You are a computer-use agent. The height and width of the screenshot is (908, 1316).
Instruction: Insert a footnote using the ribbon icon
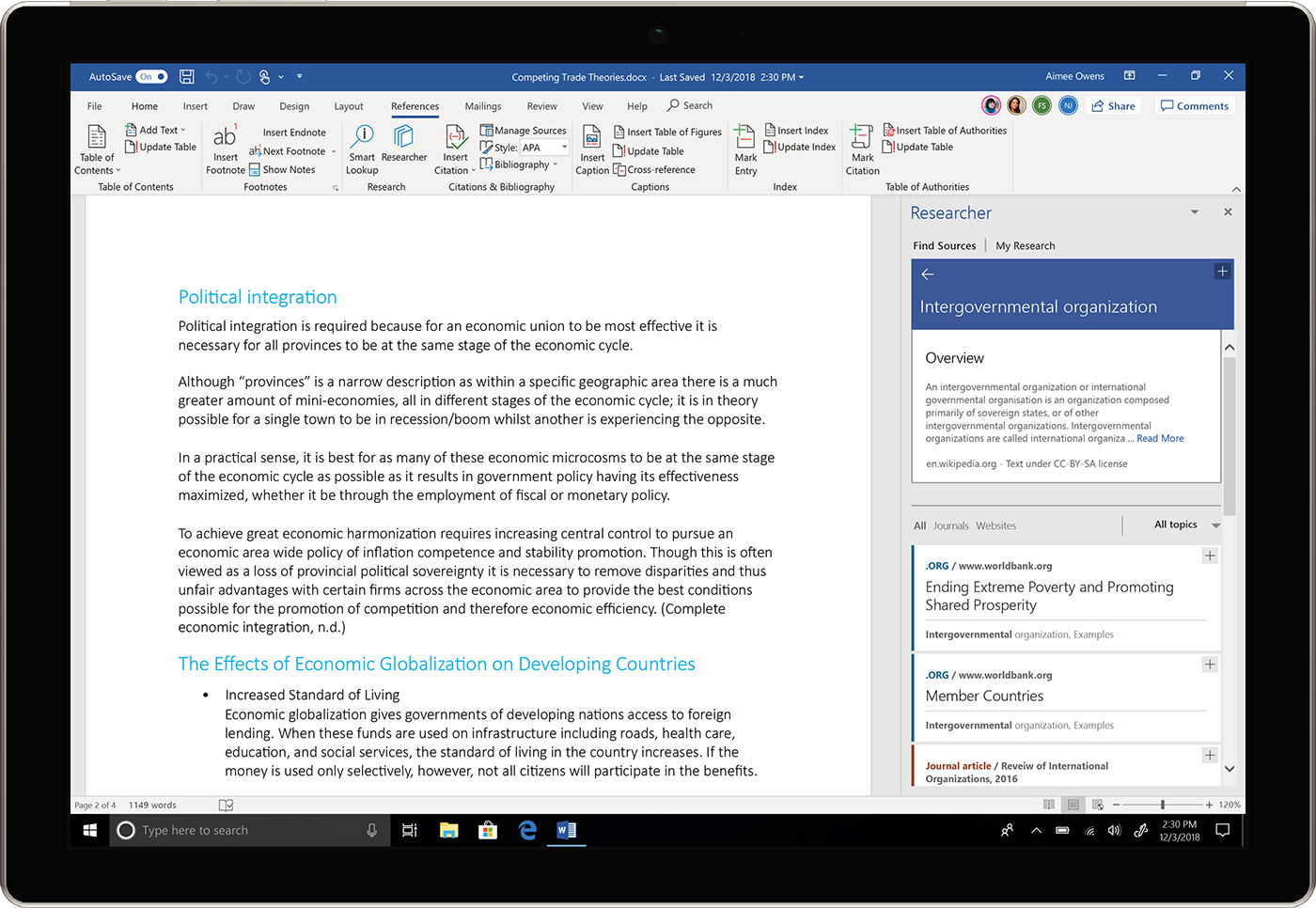225,146
